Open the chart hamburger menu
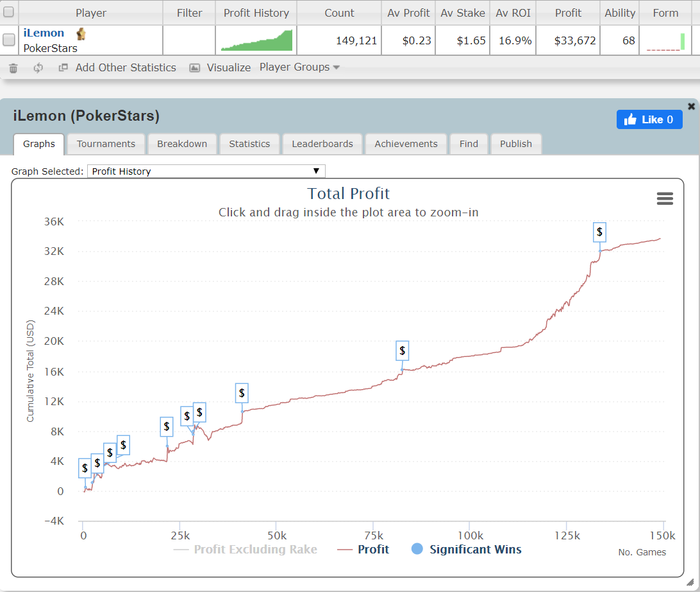The width and height of the screenshot is (700, 592). point(665,198)
